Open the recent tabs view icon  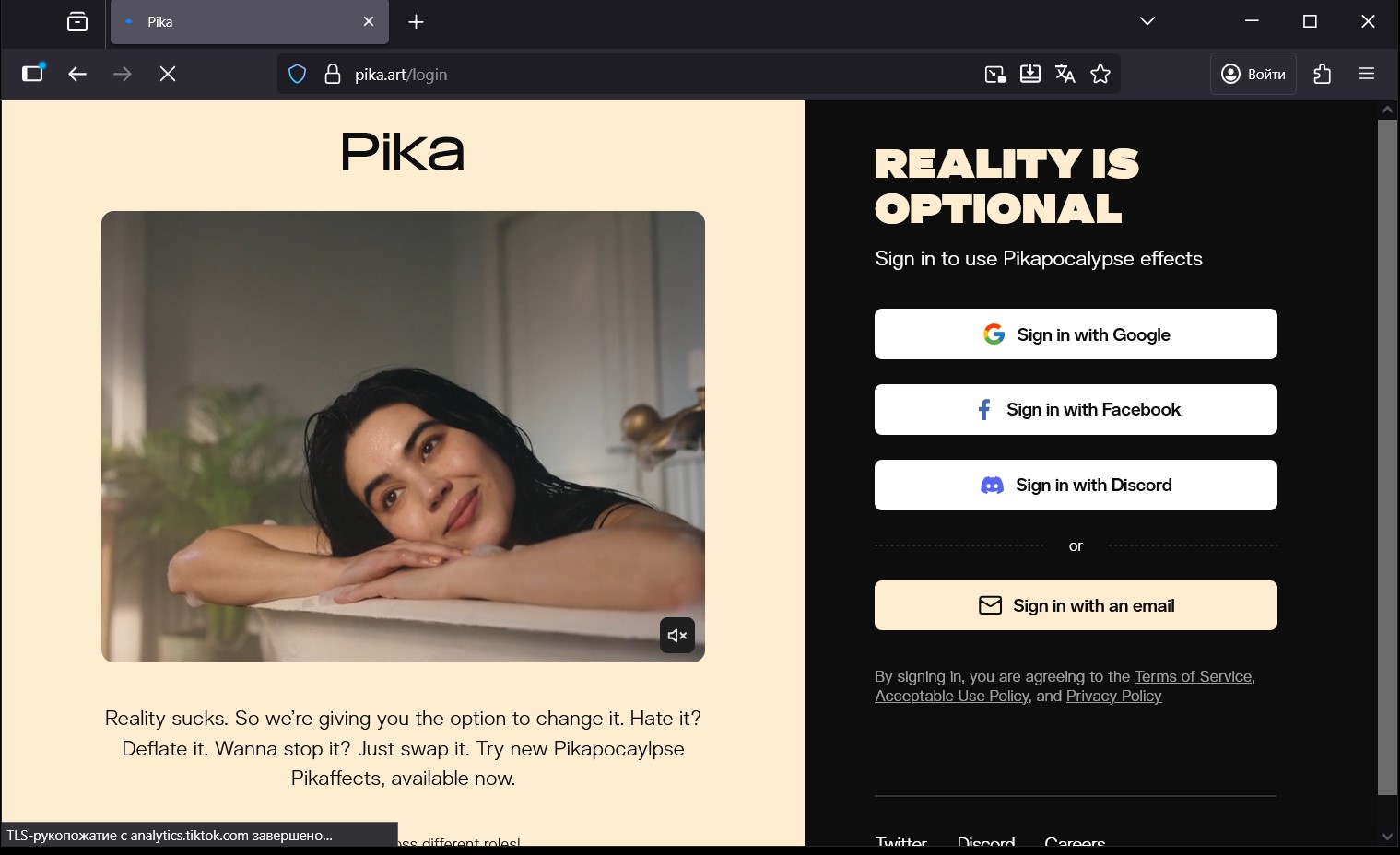[x=77, y=21]
